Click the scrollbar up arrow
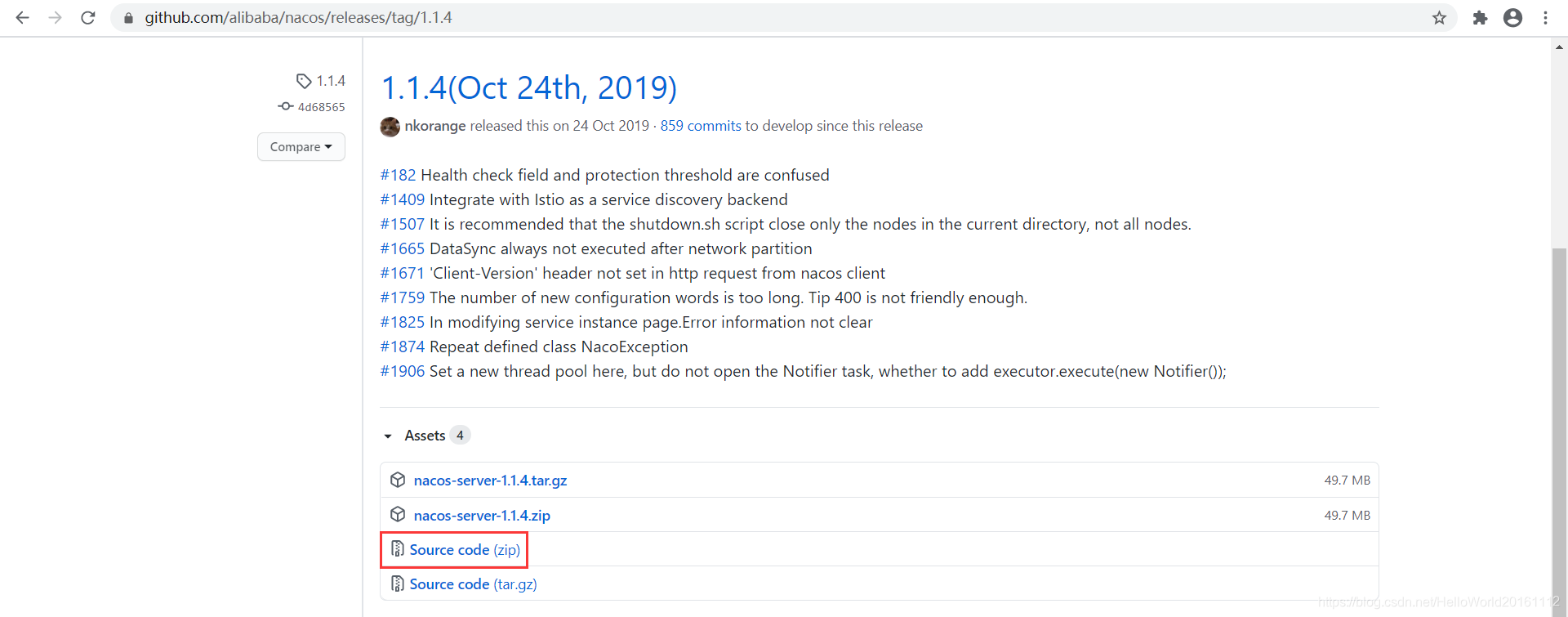The width and height of the screenshot is (1568, 617). point(1559,47)
